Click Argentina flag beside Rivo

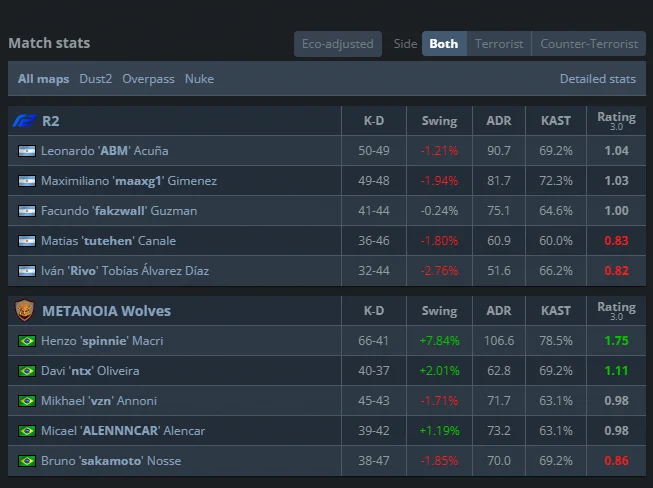pos(27,271)
